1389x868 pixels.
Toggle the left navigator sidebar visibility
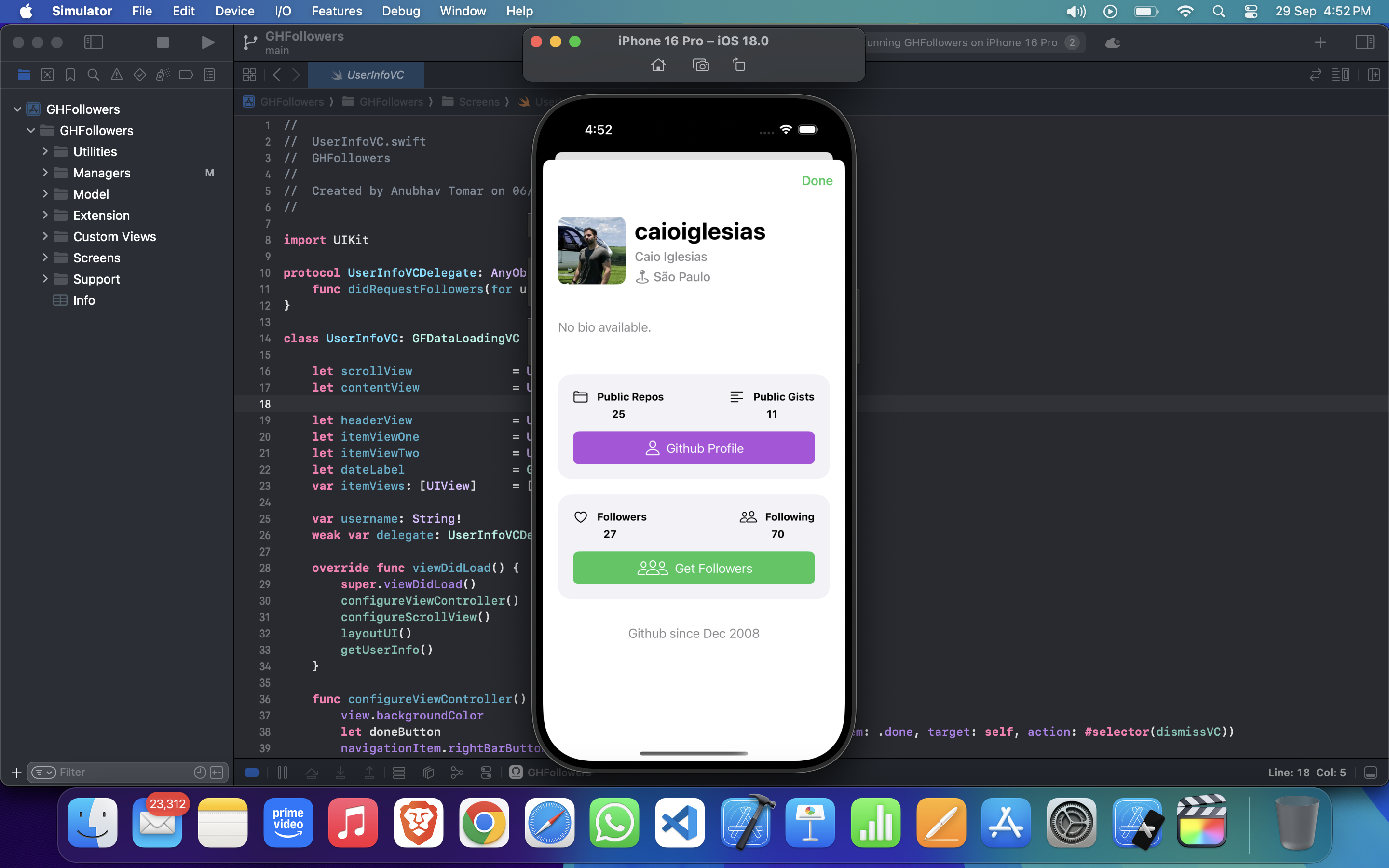(x=94, y=42)
